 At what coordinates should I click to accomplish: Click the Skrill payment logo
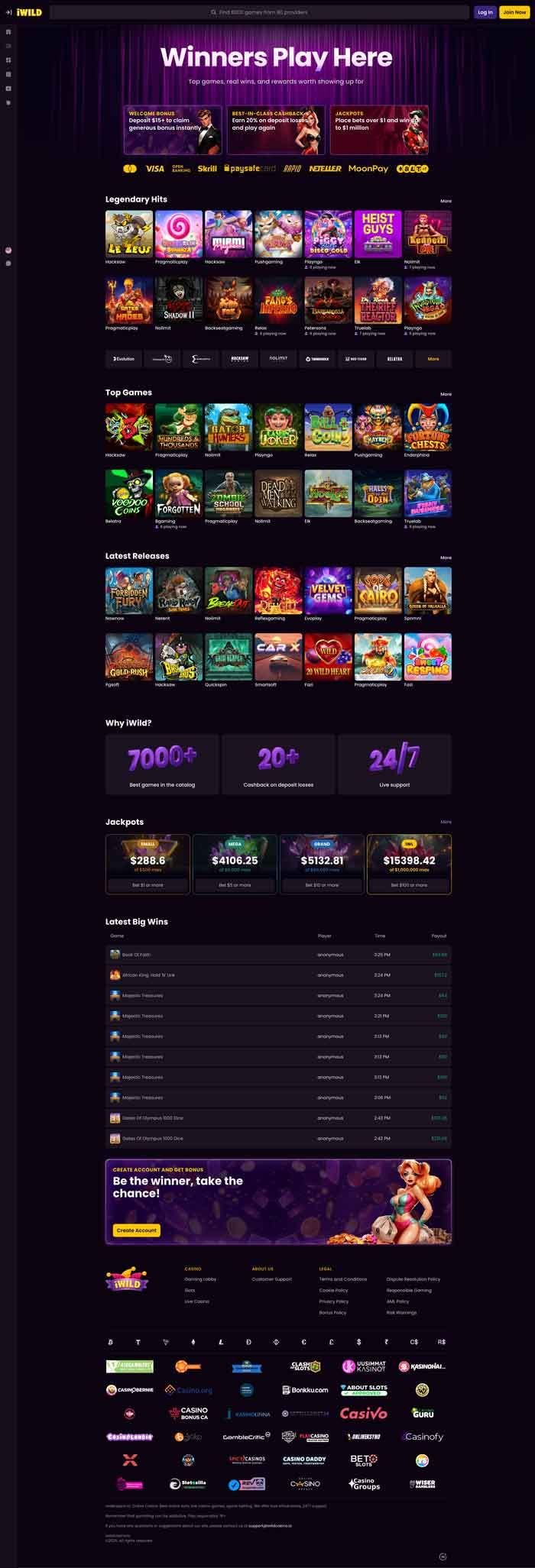click(x=207, y=169)
